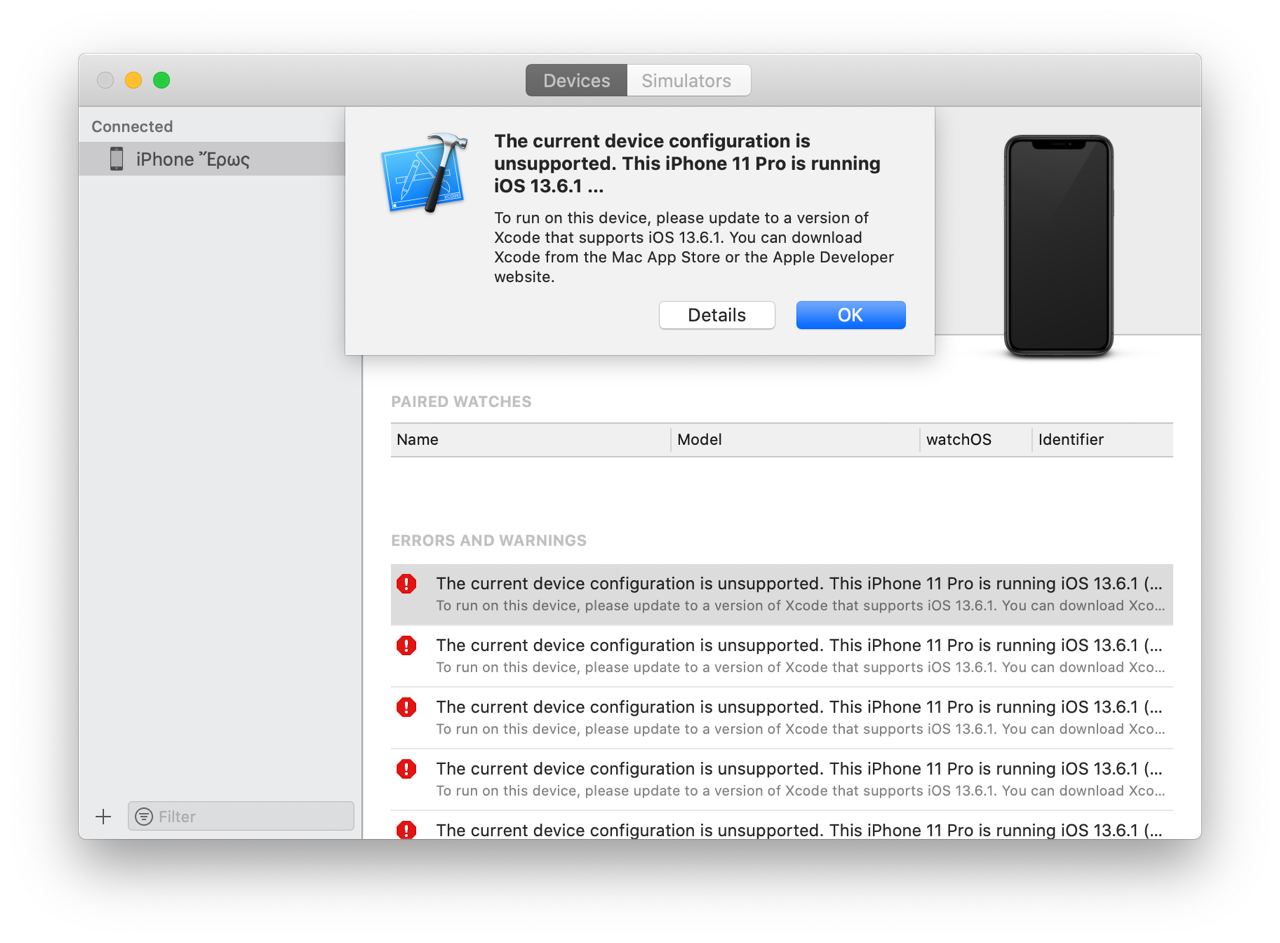Click the filter icon in the filter field
The width and height of the screenshot is (1280, 943).
(x=144, y=816)
